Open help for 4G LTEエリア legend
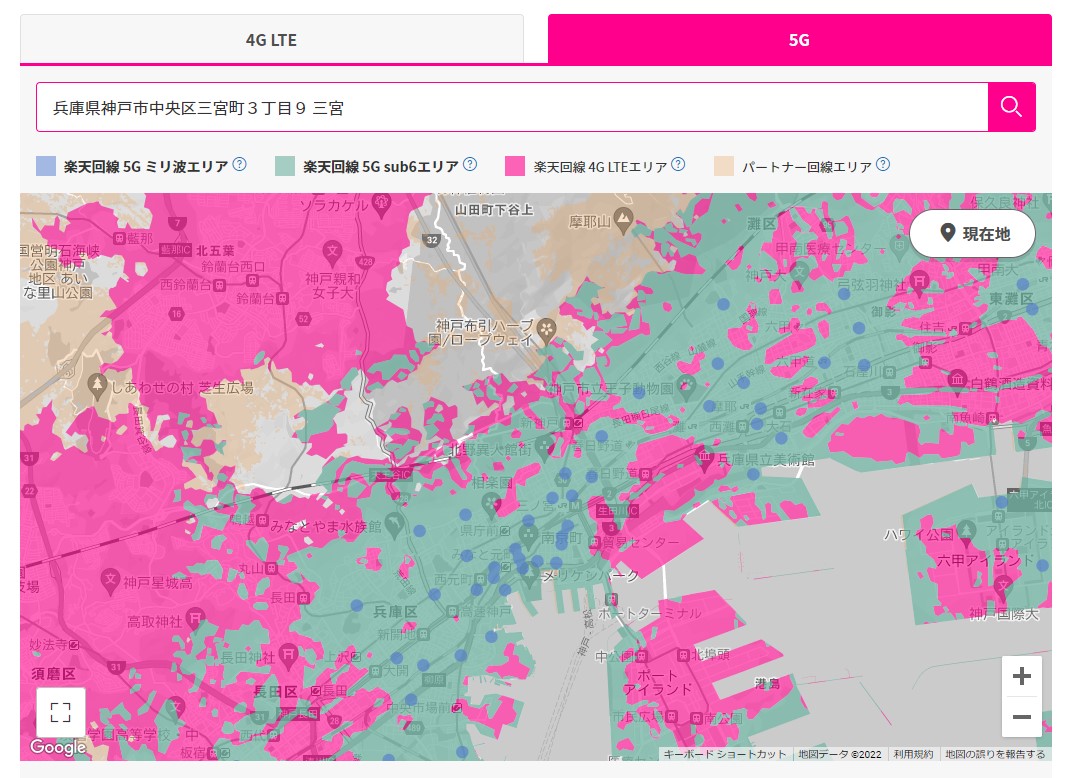 678,164
